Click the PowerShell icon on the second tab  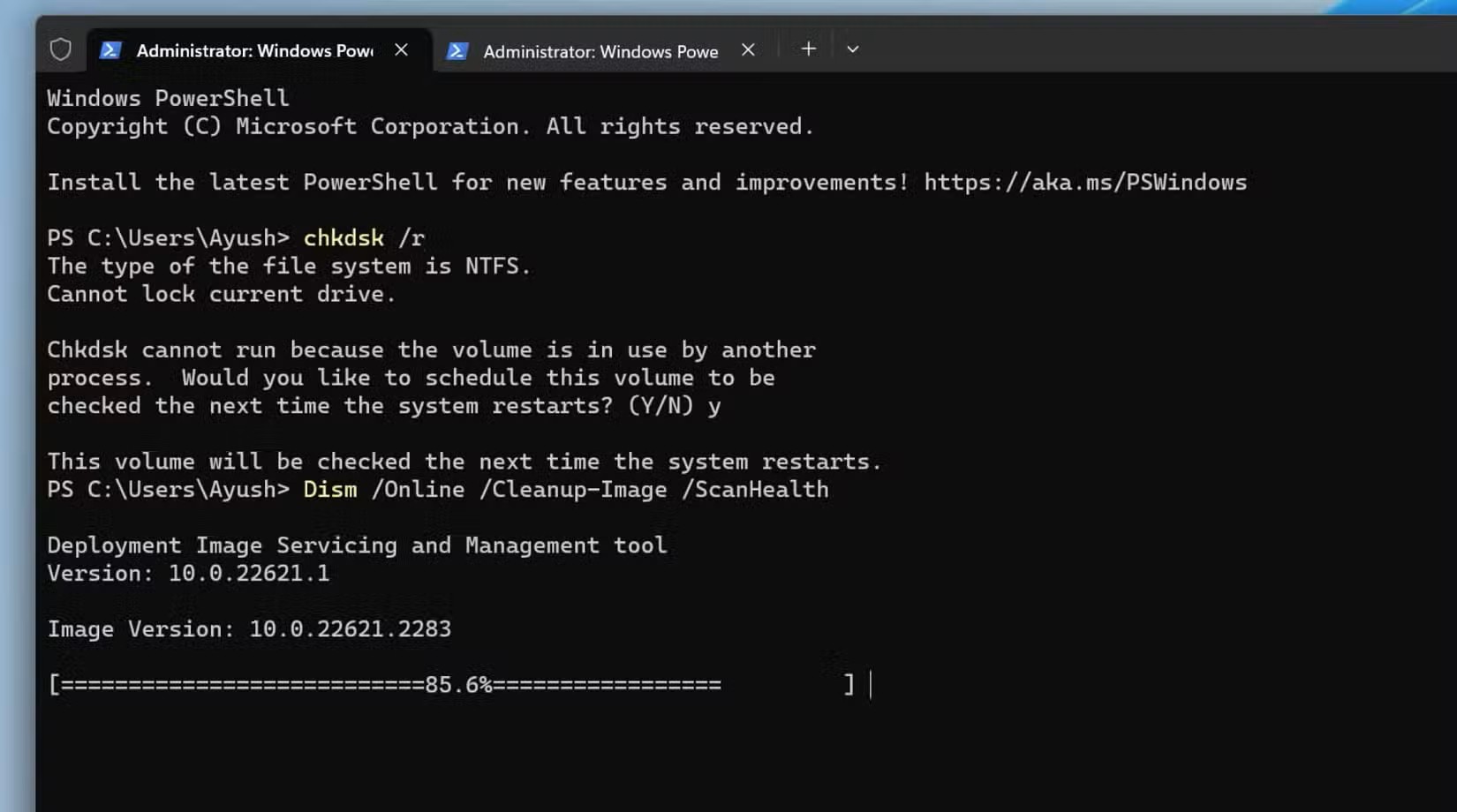pyautogui.click(x=457, y=51)
